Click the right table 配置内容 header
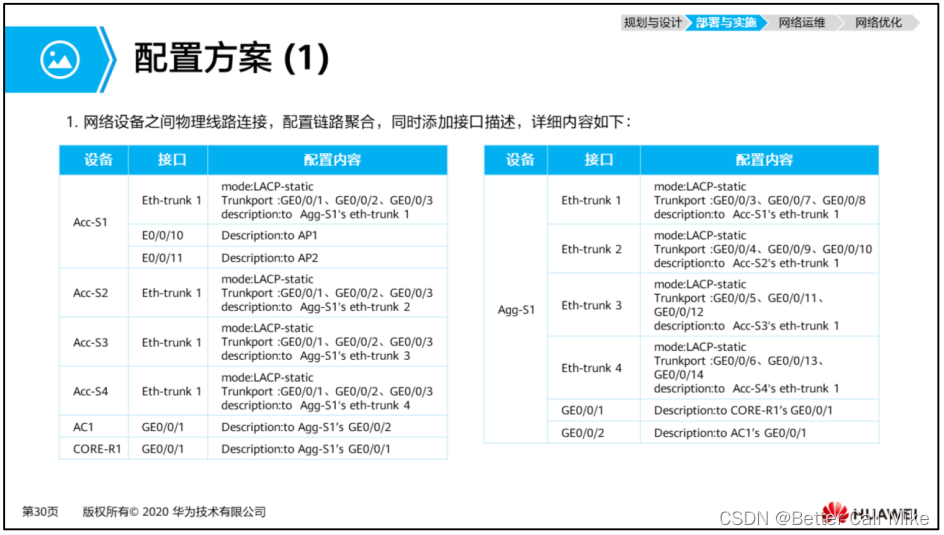The image size is (944, 535). click(760, 160)
